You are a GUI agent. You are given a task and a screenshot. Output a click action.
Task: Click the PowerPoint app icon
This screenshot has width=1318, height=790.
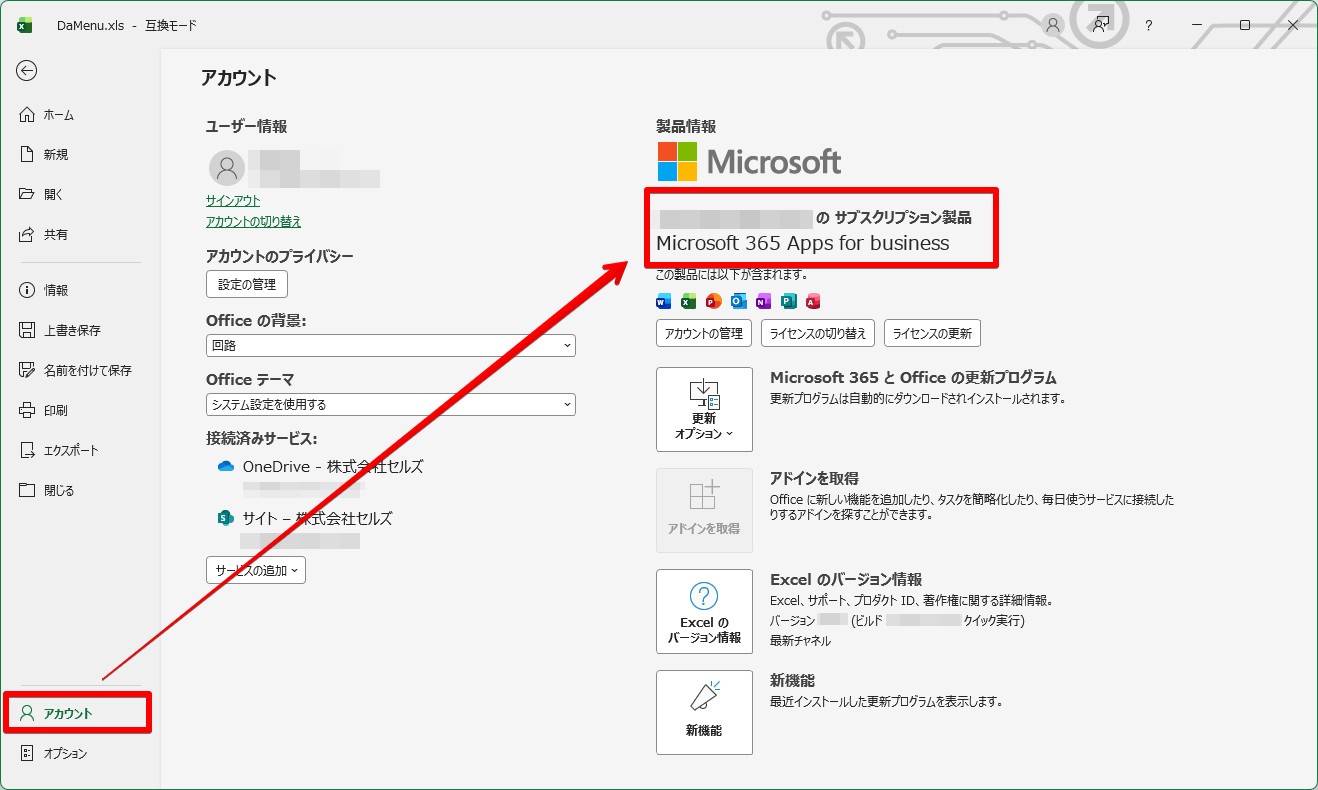713,301
